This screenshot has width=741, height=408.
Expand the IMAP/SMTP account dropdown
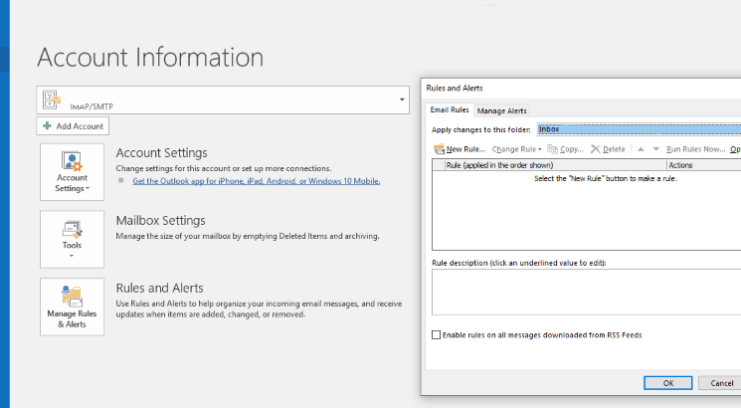pos(402,99)
